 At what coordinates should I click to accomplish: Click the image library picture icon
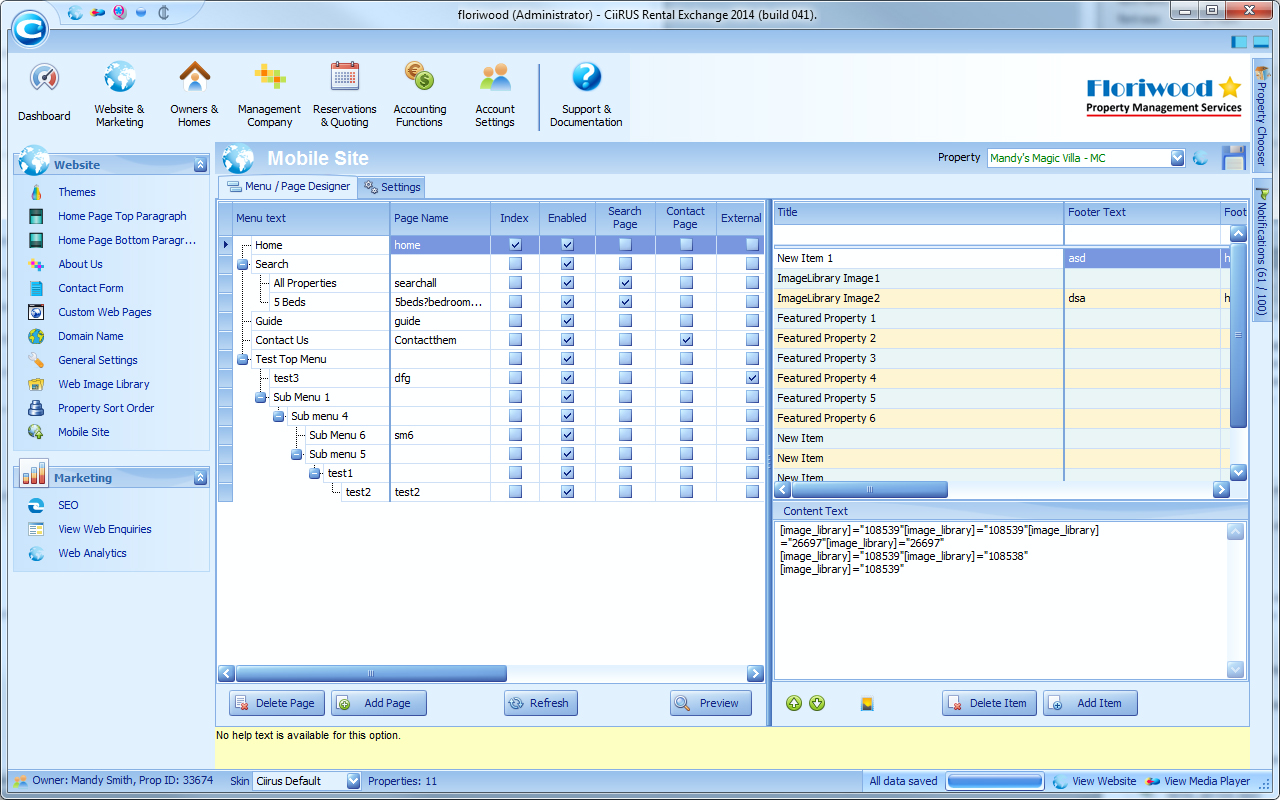[868, 704]
